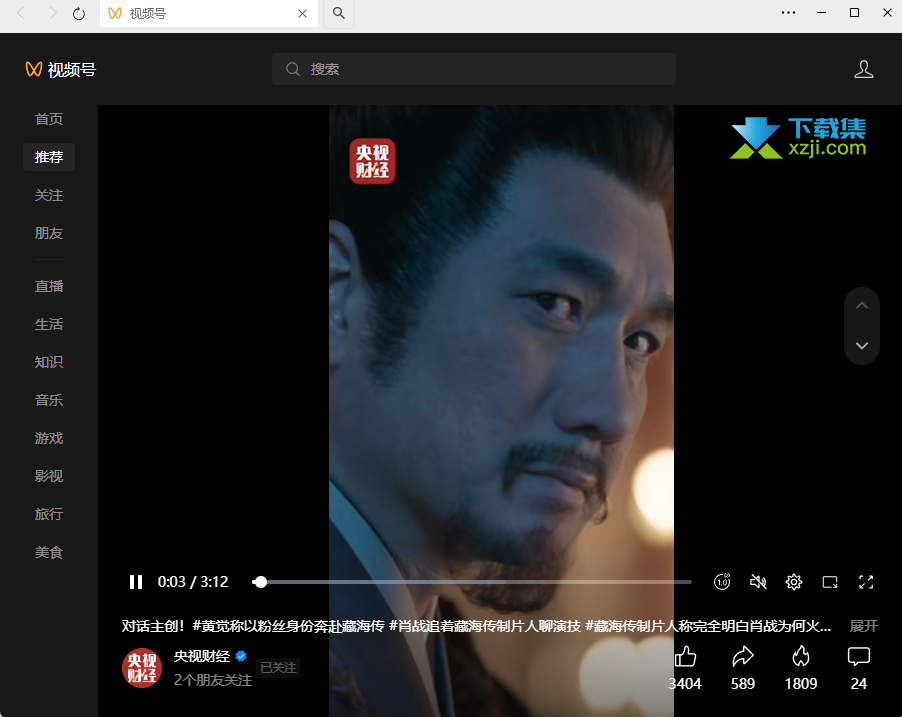The image size is (902, 717).
Task: Open 音乐 category
Action: 49,400
